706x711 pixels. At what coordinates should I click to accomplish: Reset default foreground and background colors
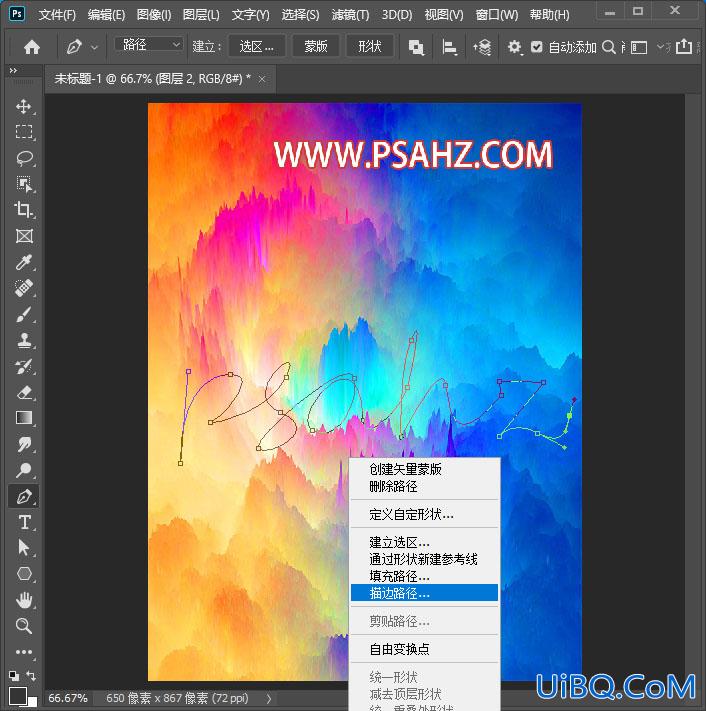tap(14, 676)
